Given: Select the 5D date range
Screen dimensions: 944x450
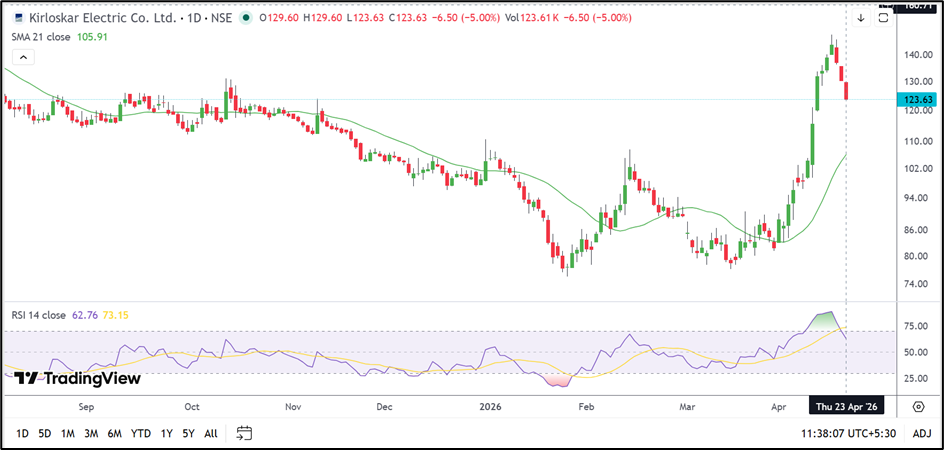Looking at the screenshot, I should point(45,433).
